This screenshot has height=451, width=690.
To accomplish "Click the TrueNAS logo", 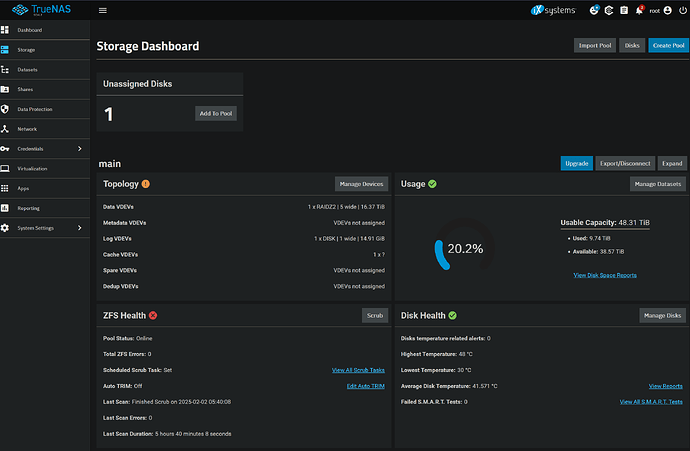I will [41, 10].
